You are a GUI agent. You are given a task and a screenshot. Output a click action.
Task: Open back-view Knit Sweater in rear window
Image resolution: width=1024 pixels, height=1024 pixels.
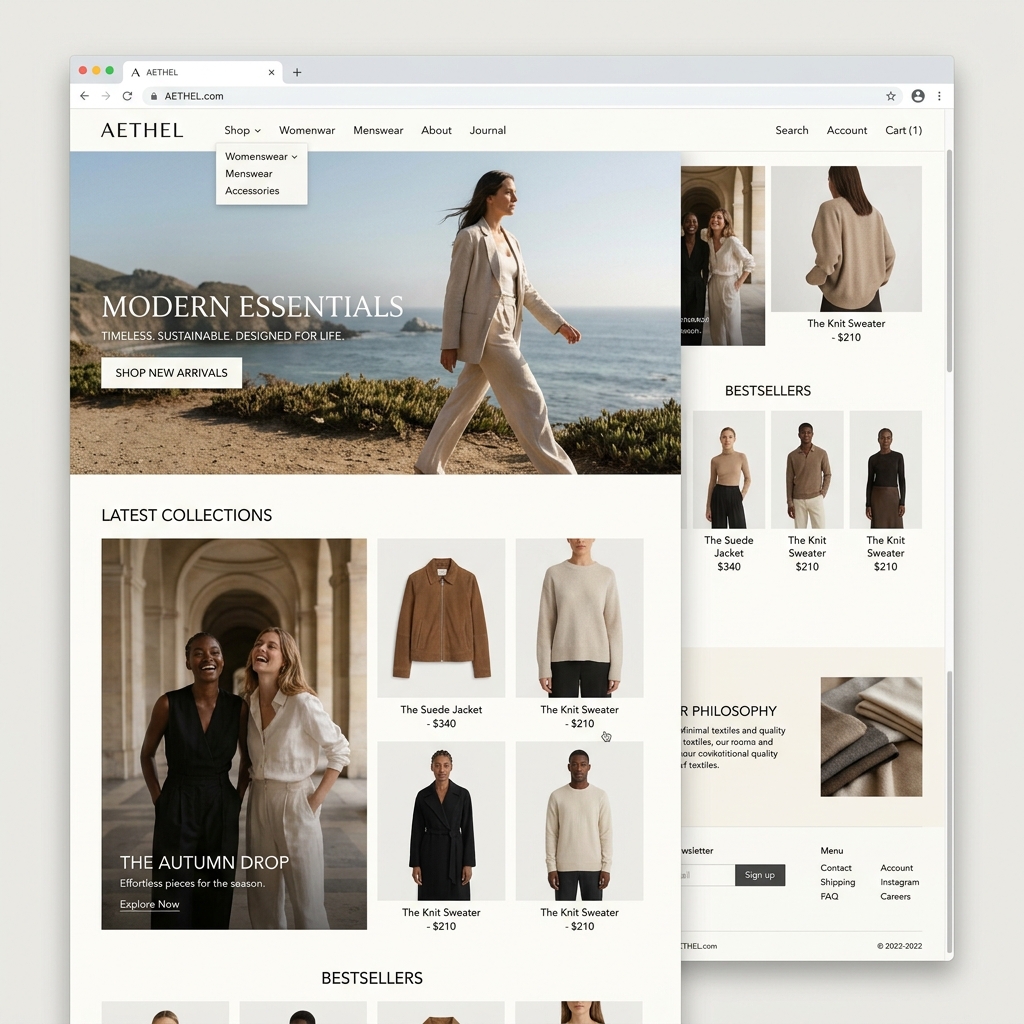coord(846,238)
